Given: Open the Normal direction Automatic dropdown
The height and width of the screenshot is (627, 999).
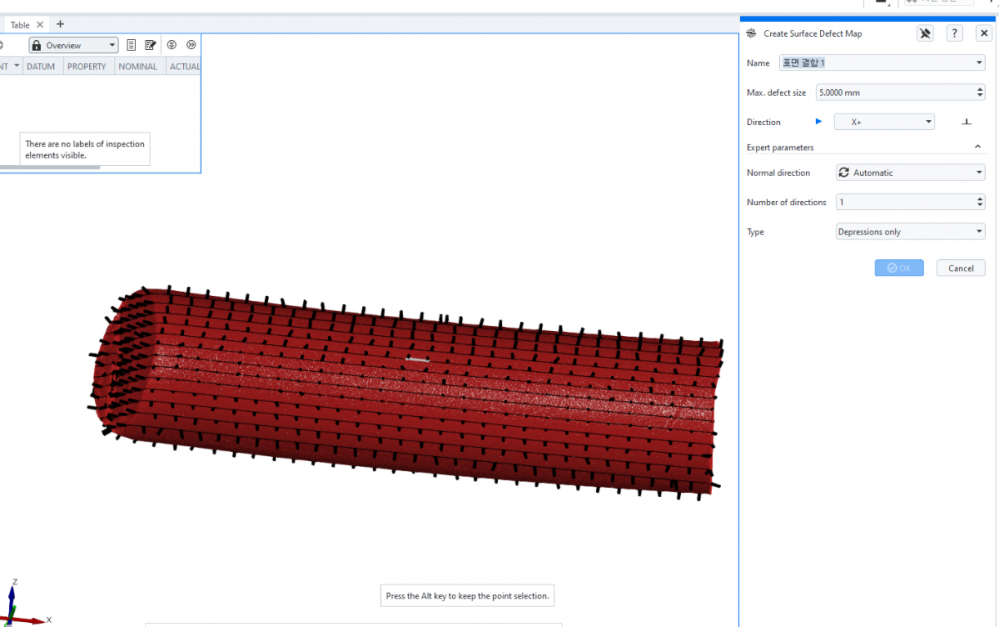Looking at the screenshot, I should tap(910, 173).
